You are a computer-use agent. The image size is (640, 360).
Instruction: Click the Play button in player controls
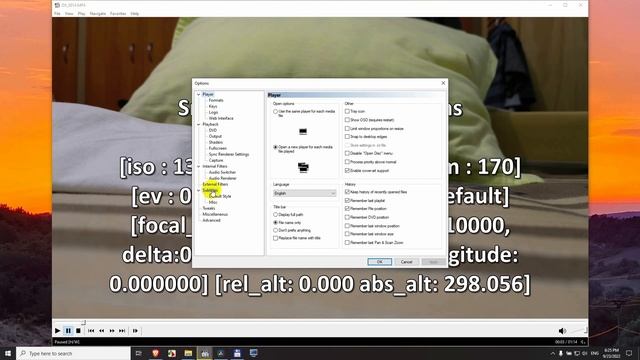58,331
